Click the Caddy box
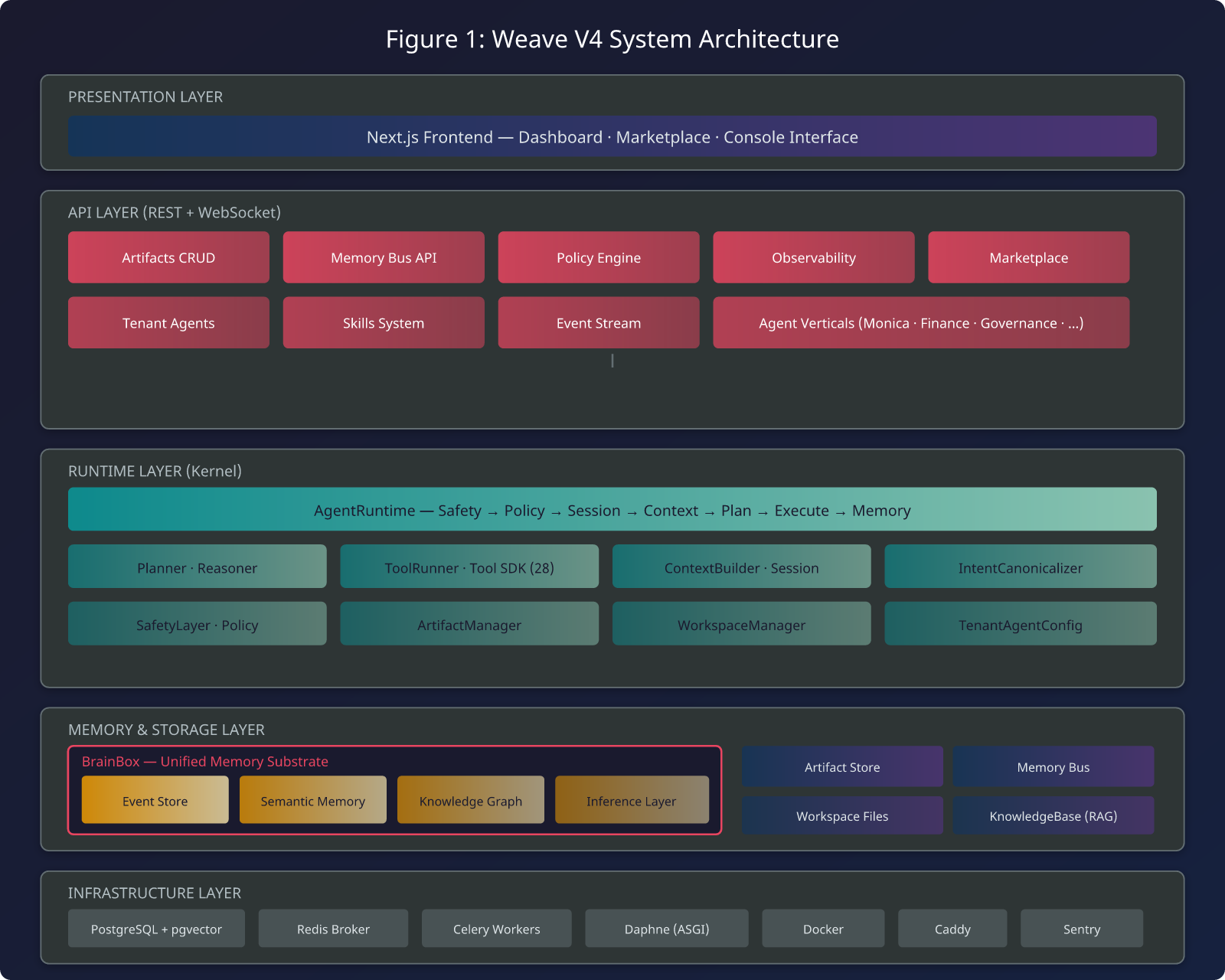 click(952, 929)
